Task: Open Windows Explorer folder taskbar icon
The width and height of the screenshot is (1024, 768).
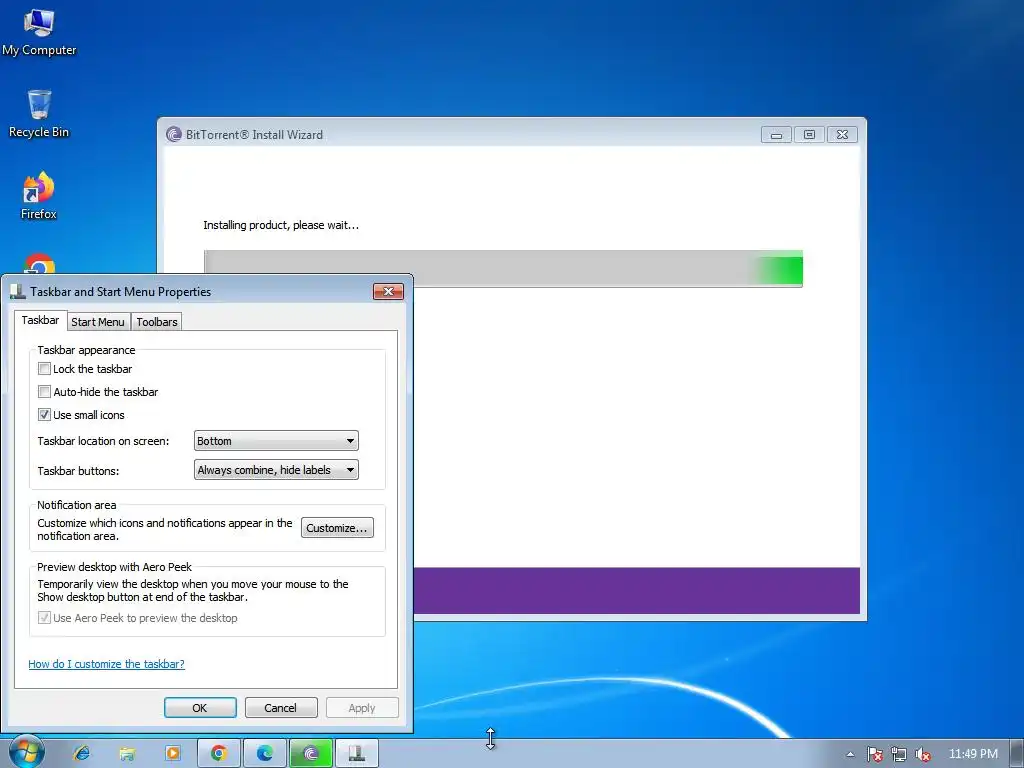Action: point(127,754)
